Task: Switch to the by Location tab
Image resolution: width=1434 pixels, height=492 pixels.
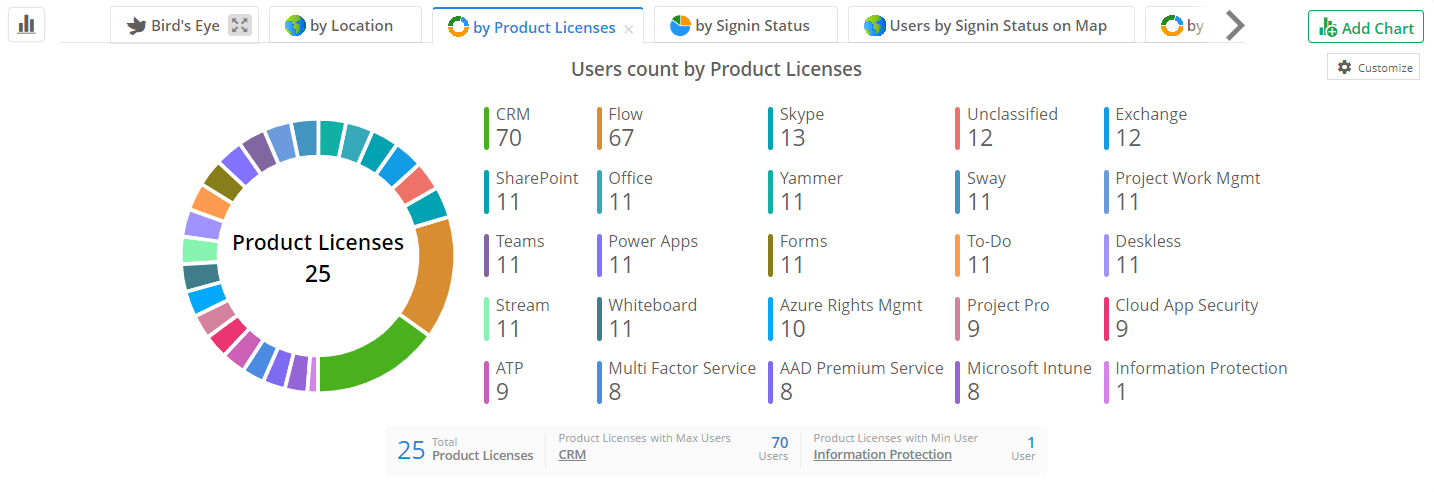Action: pyautogui.click(x=345, y=25)
